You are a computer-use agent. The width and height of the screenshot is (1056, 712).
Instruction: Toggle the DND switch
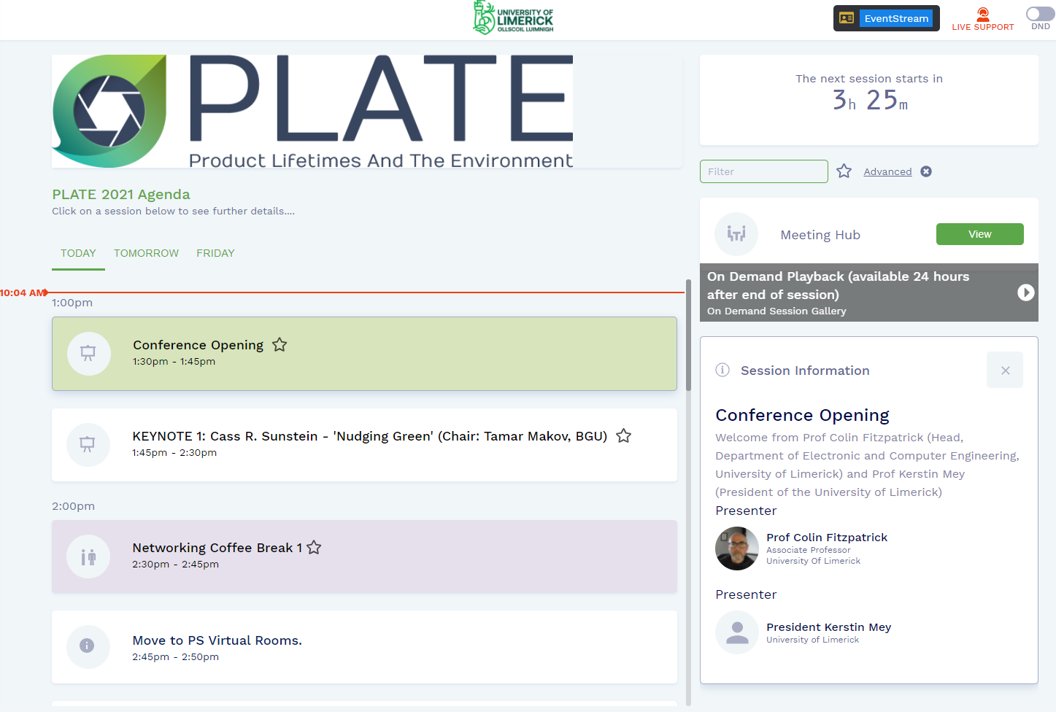click(1040, 13)
